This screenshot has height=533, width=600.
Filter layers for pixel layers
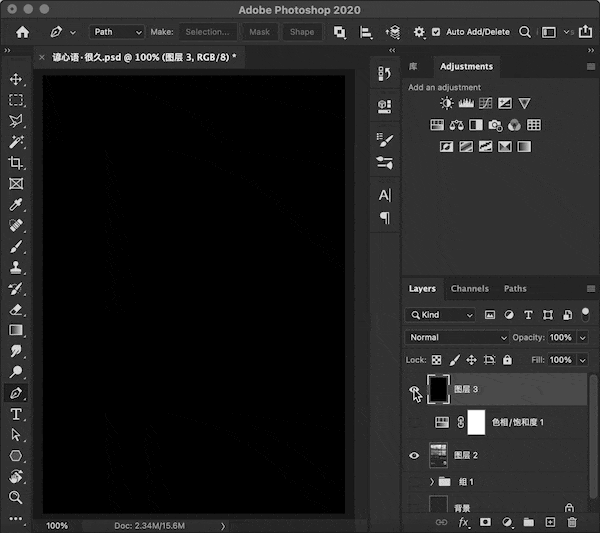point(490,315)
